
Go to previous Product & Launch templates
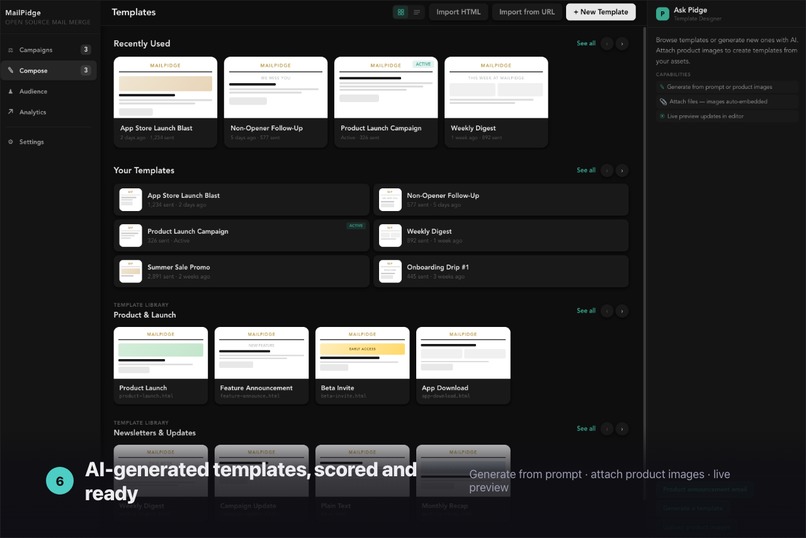click(x=607, y=311)
